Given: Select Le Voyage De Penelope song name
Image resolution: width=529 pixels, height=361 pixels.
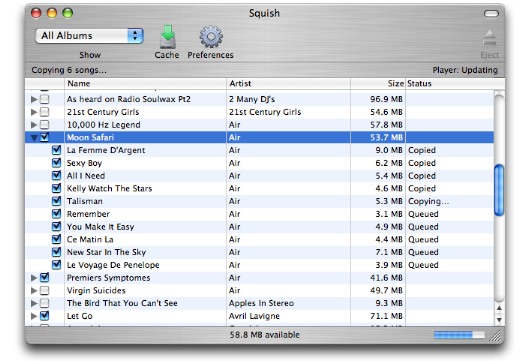Looking at the screenshot, I should (113, 265).
